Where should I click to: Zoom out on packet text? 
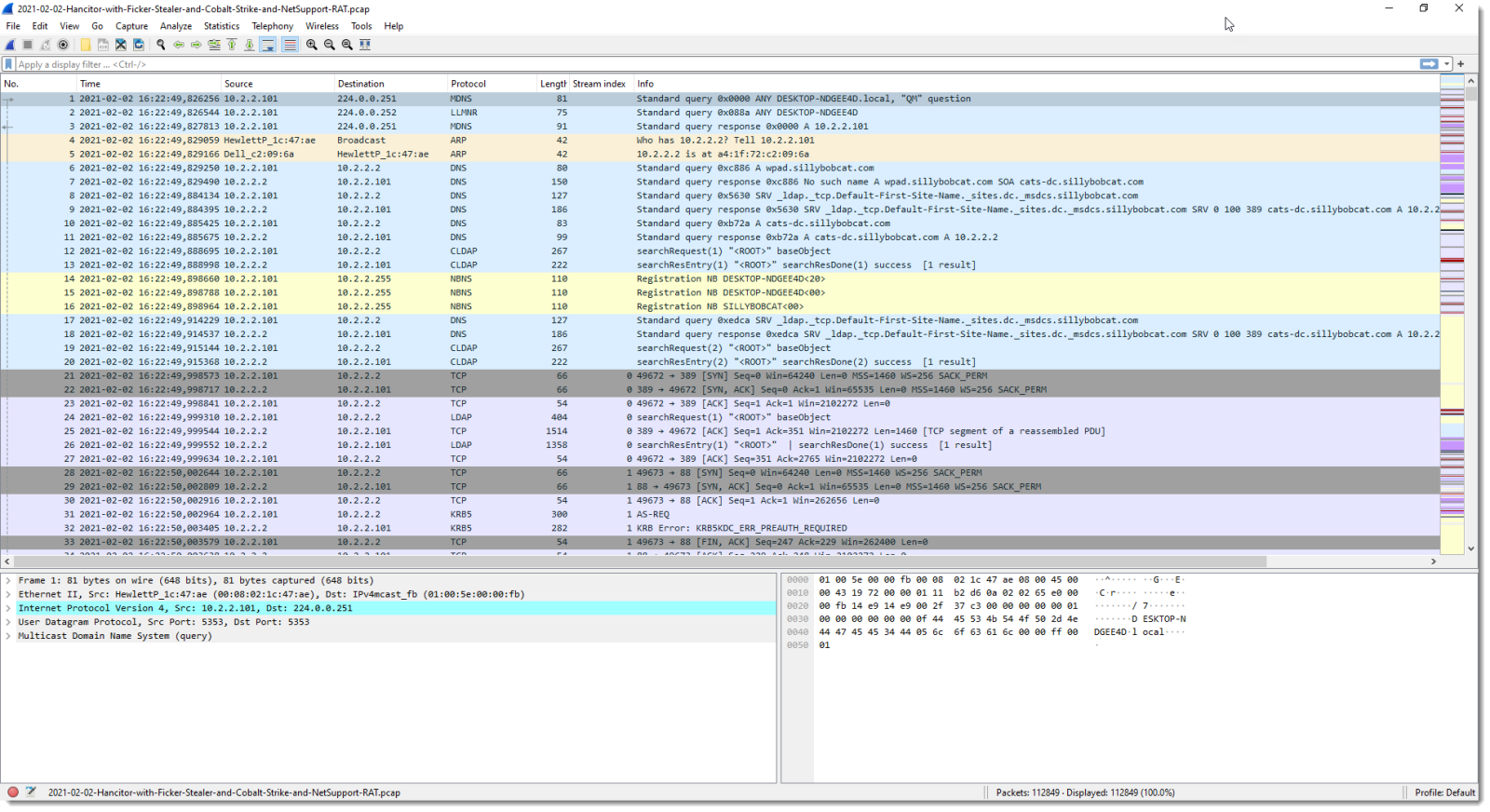pos(330,45)
